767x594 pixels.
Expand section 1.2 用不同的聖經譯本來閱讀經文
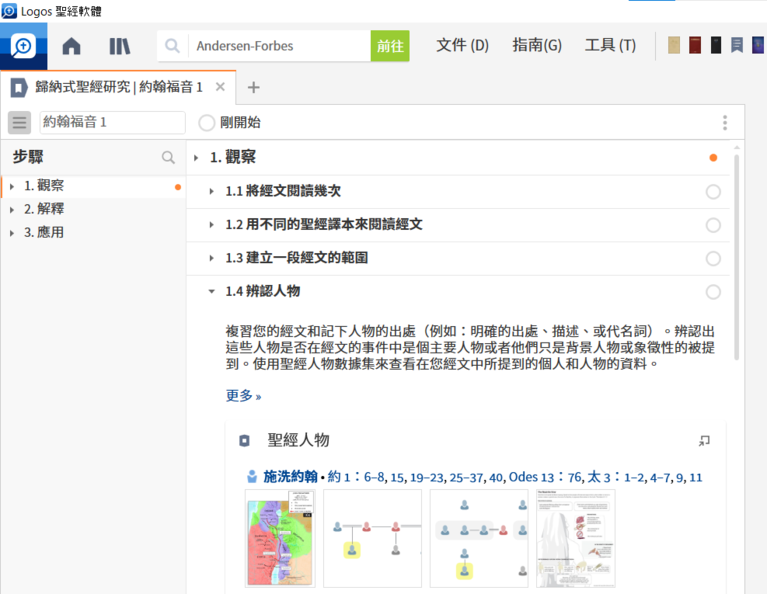[x=211, y=225]
